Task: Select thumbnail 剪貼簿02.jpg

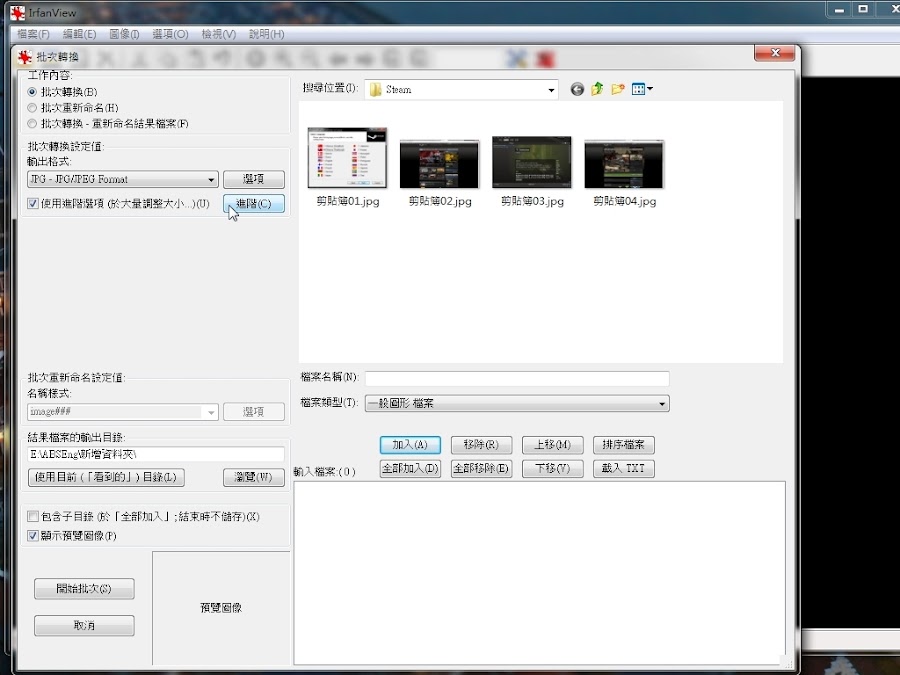Action: (x=440, y=172)
